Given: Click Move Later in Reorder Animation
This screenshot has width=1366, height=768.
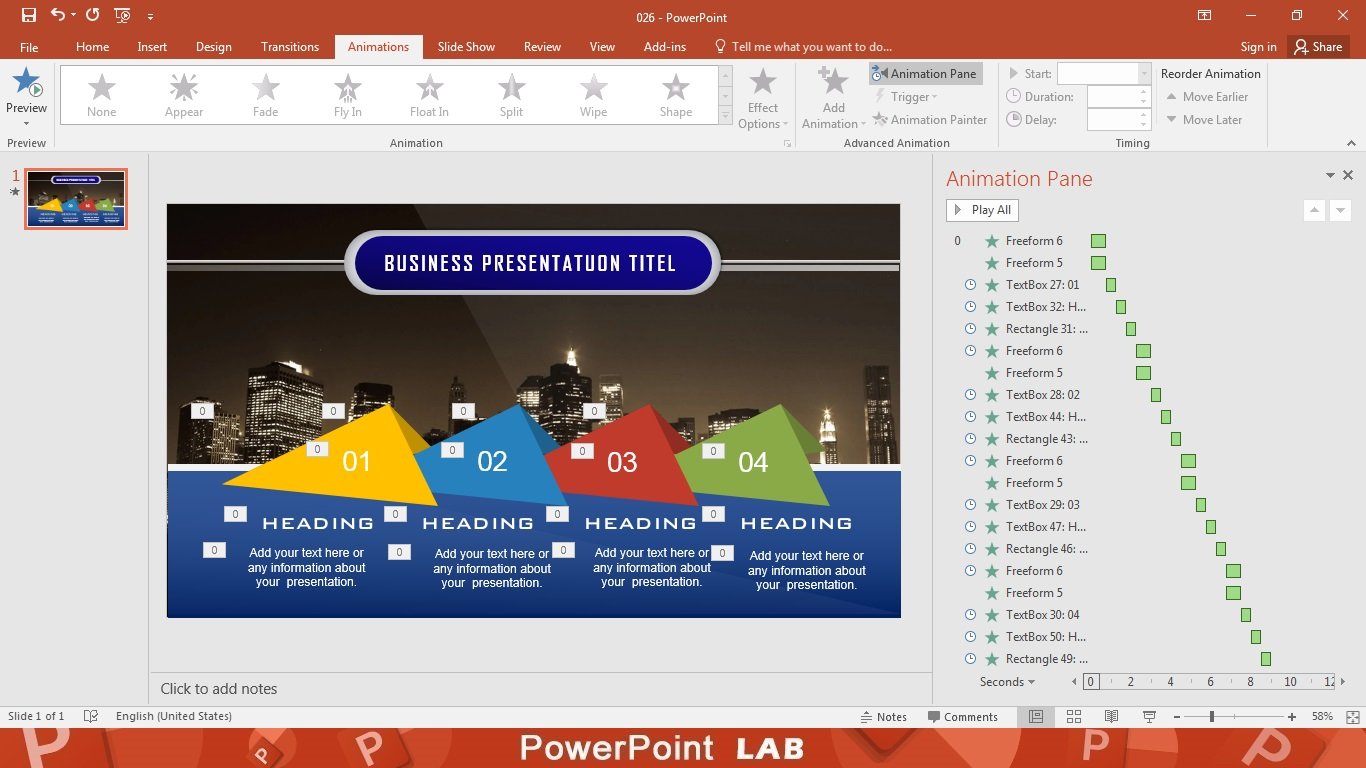Looking at the screenshot, I should point(1204,119).
